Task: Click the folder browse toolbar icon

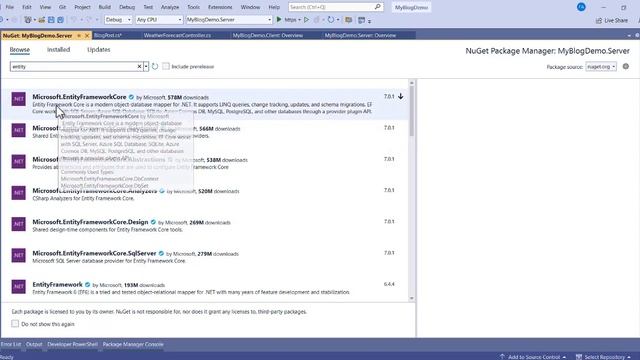Action: click(349, 20)
